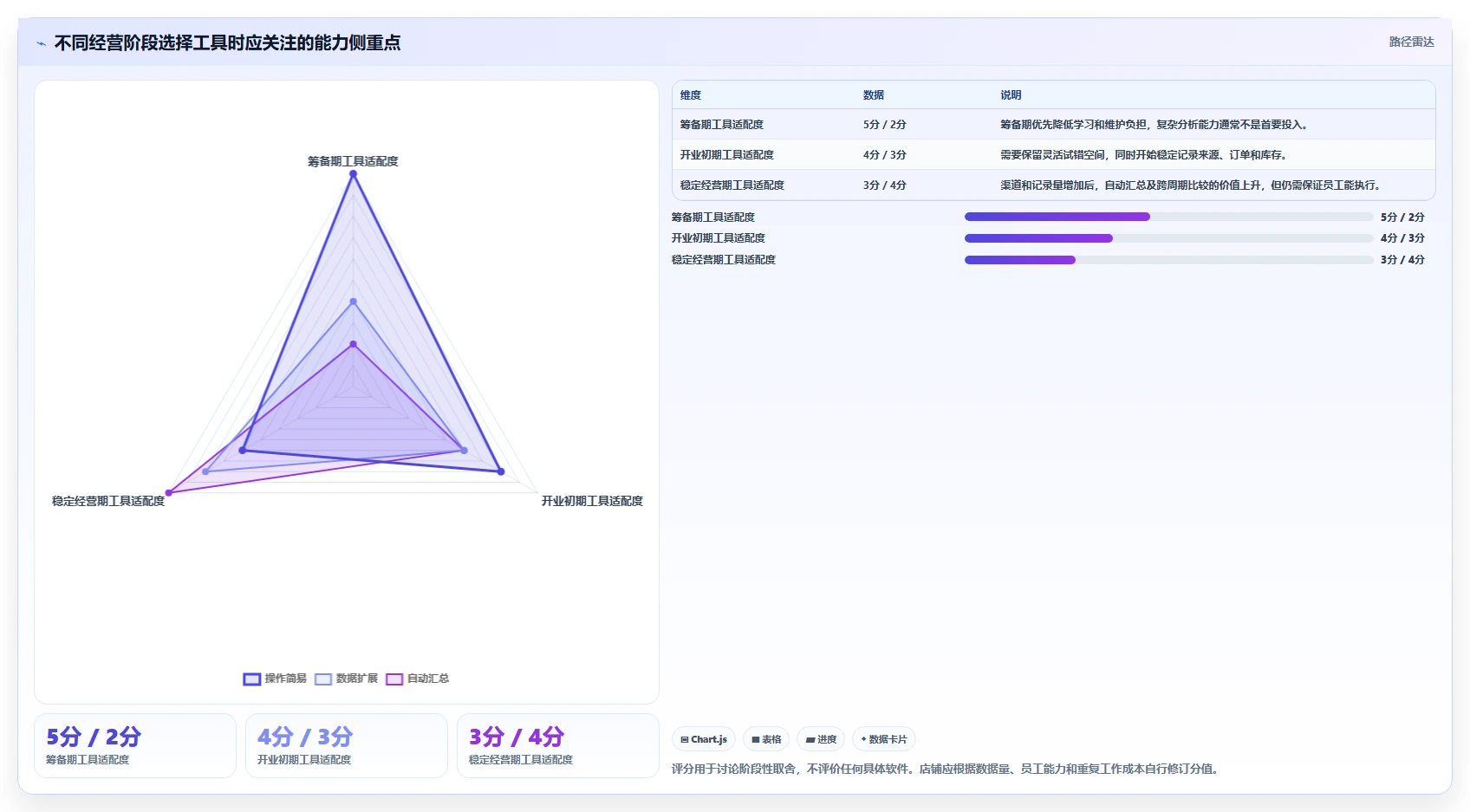Click the 数据卡片 tag chip
This screenshot has height=812, width=1470.
pos(884,739)
